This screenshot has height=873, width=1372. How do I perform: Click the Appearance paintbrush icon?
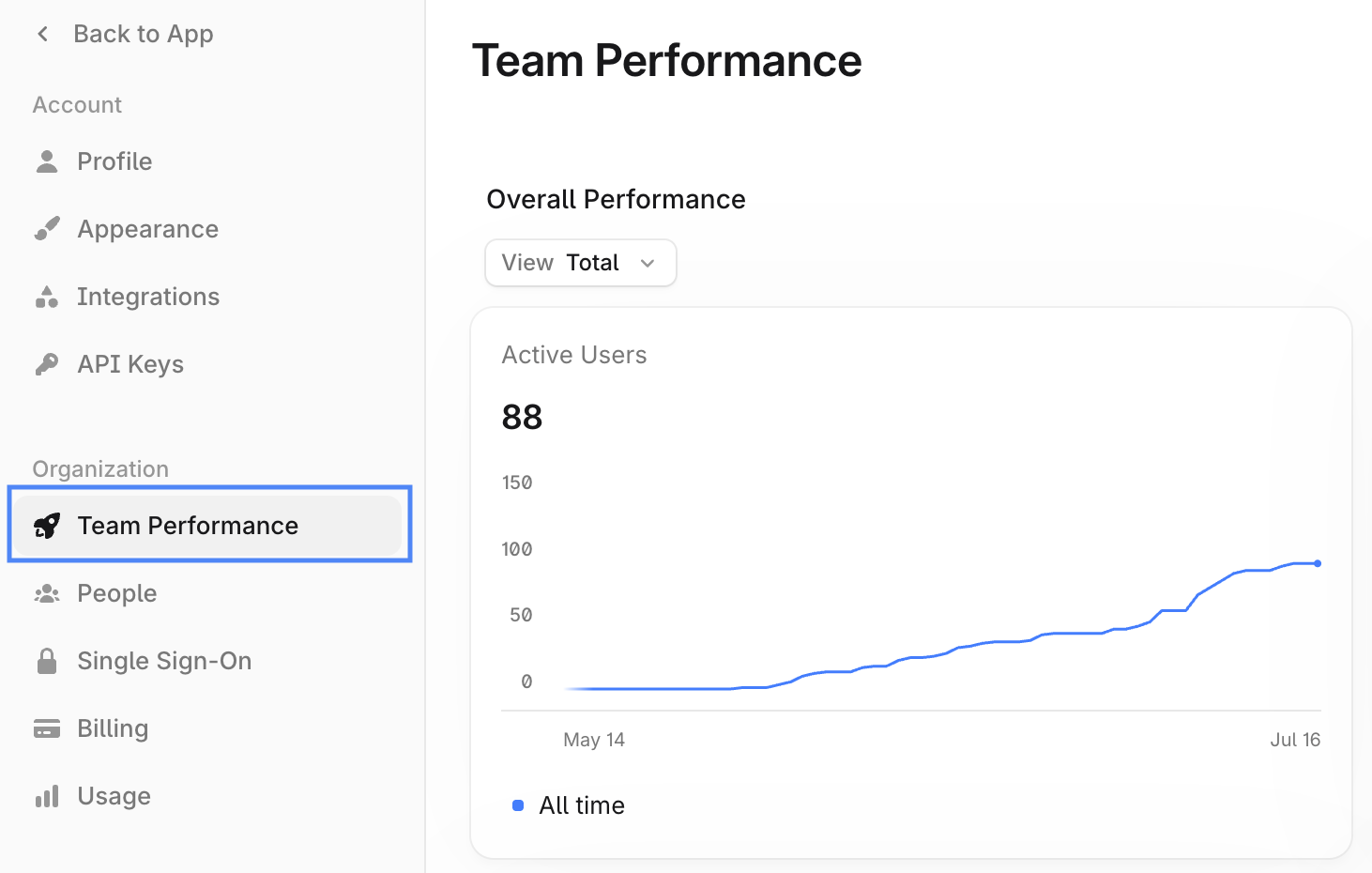(47, 229)
